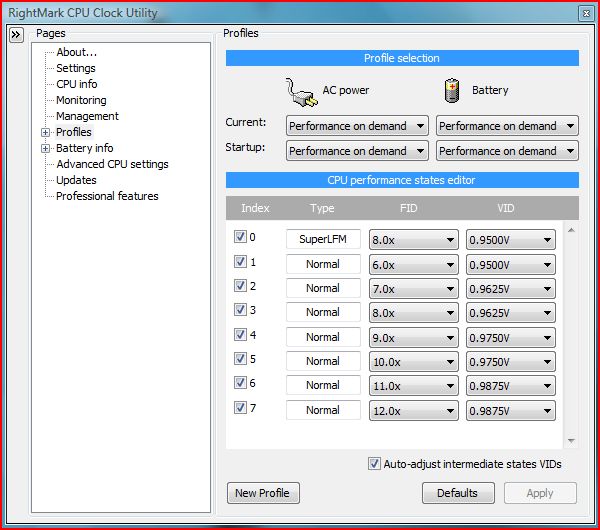This screenshot has width=600, height=530.
Task: Click the Type column header
Action: pyautogui.click(x=322, y=208)
